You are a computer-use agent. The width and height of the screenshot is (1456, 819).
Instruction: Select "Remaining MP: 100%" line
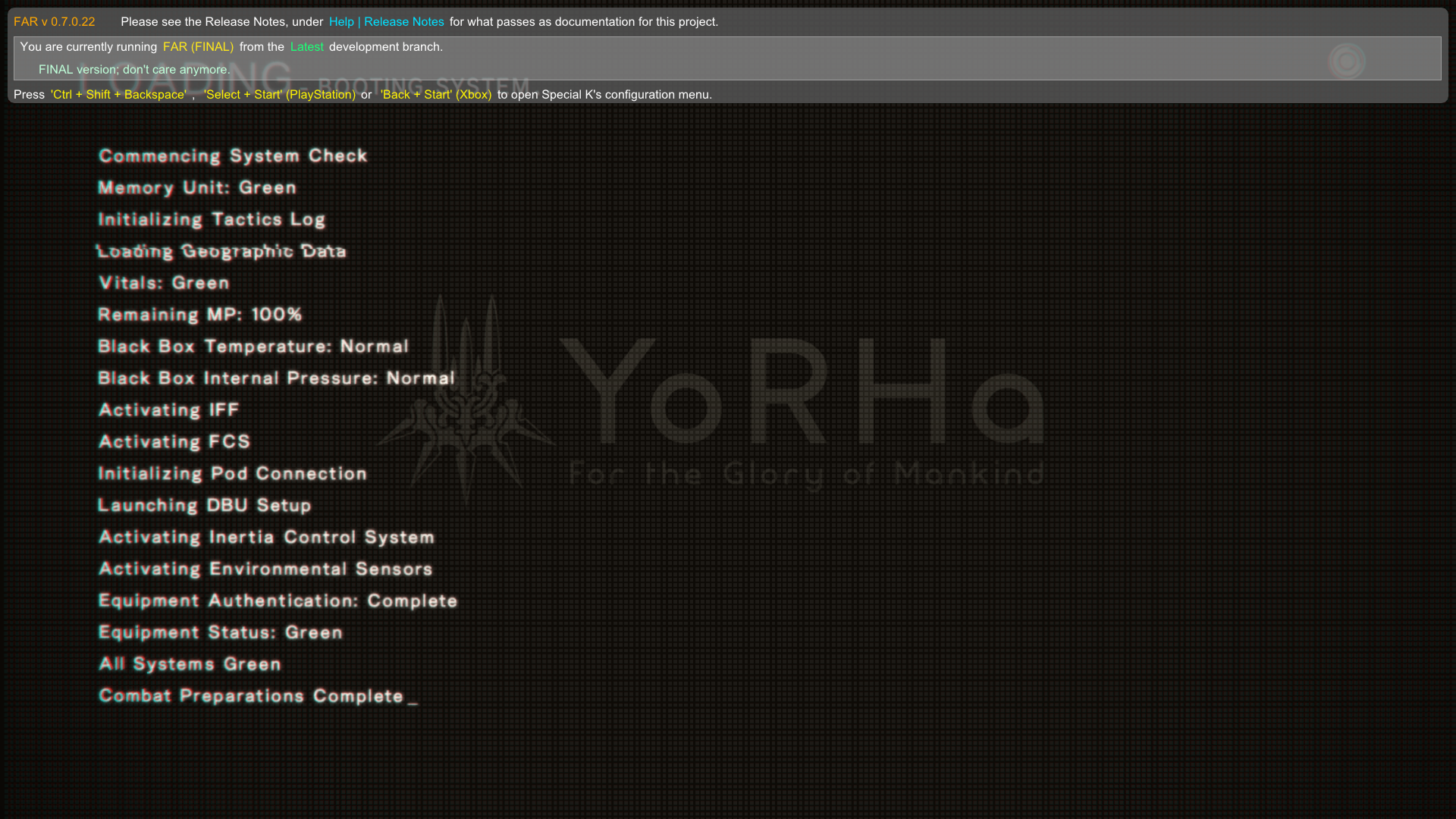coord(200,315)
